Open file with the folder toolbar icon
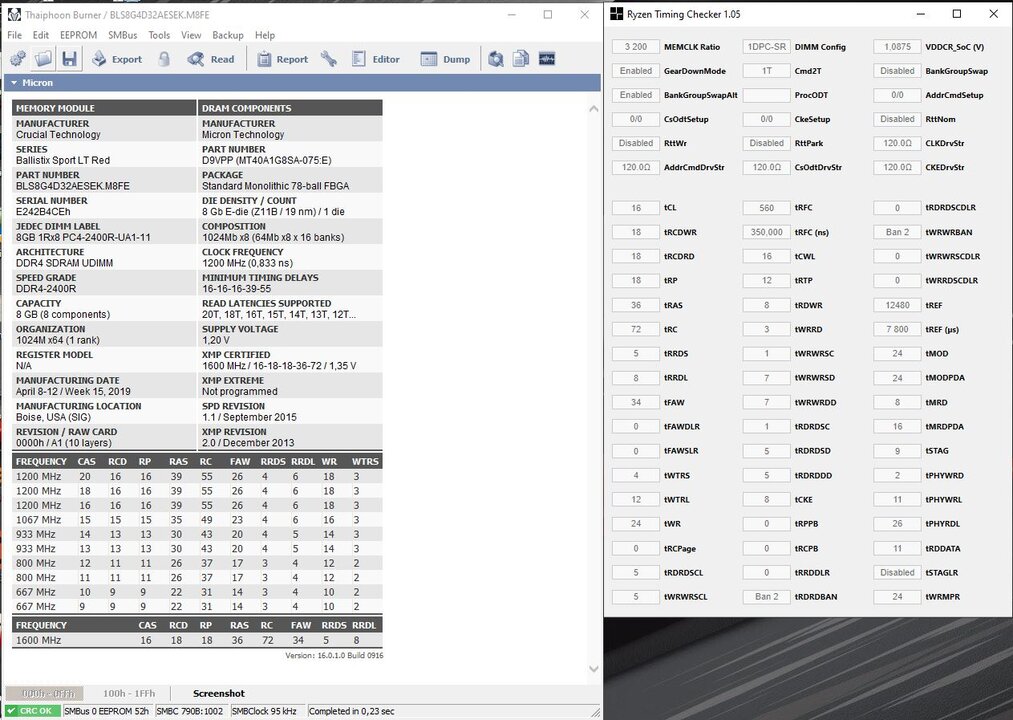 [x=43, y=59]
